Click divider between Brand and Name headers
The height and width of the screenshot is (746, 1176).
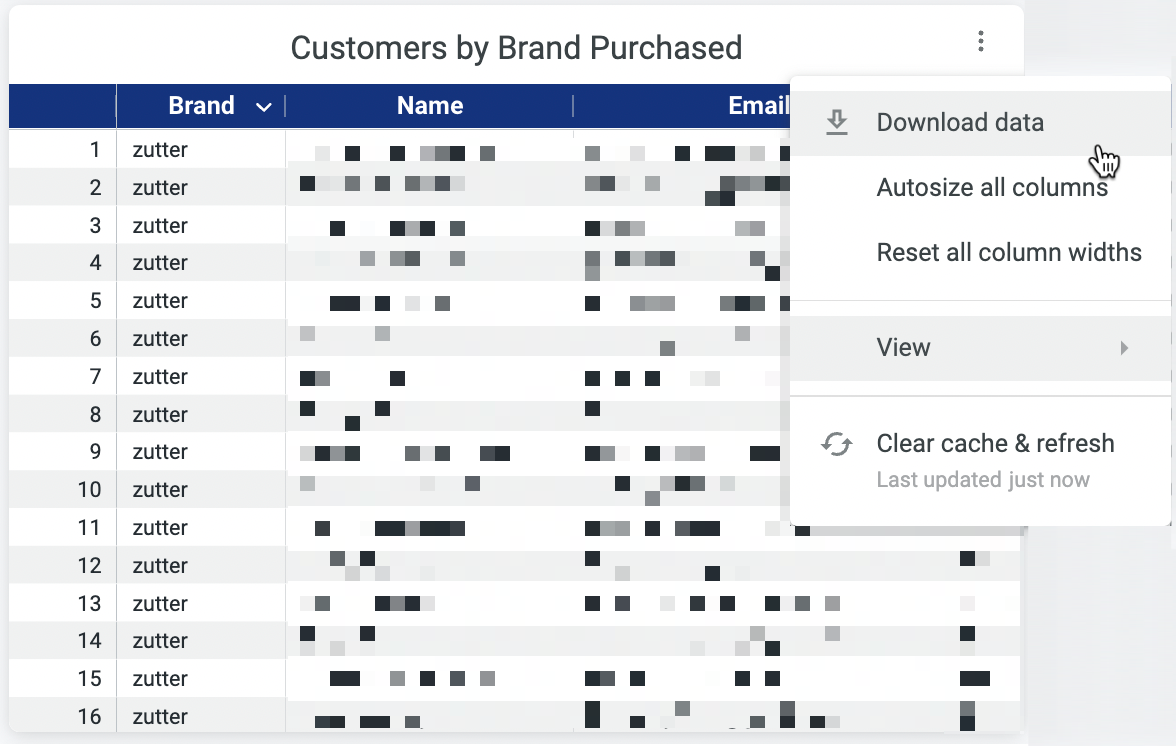click(286, 106)
